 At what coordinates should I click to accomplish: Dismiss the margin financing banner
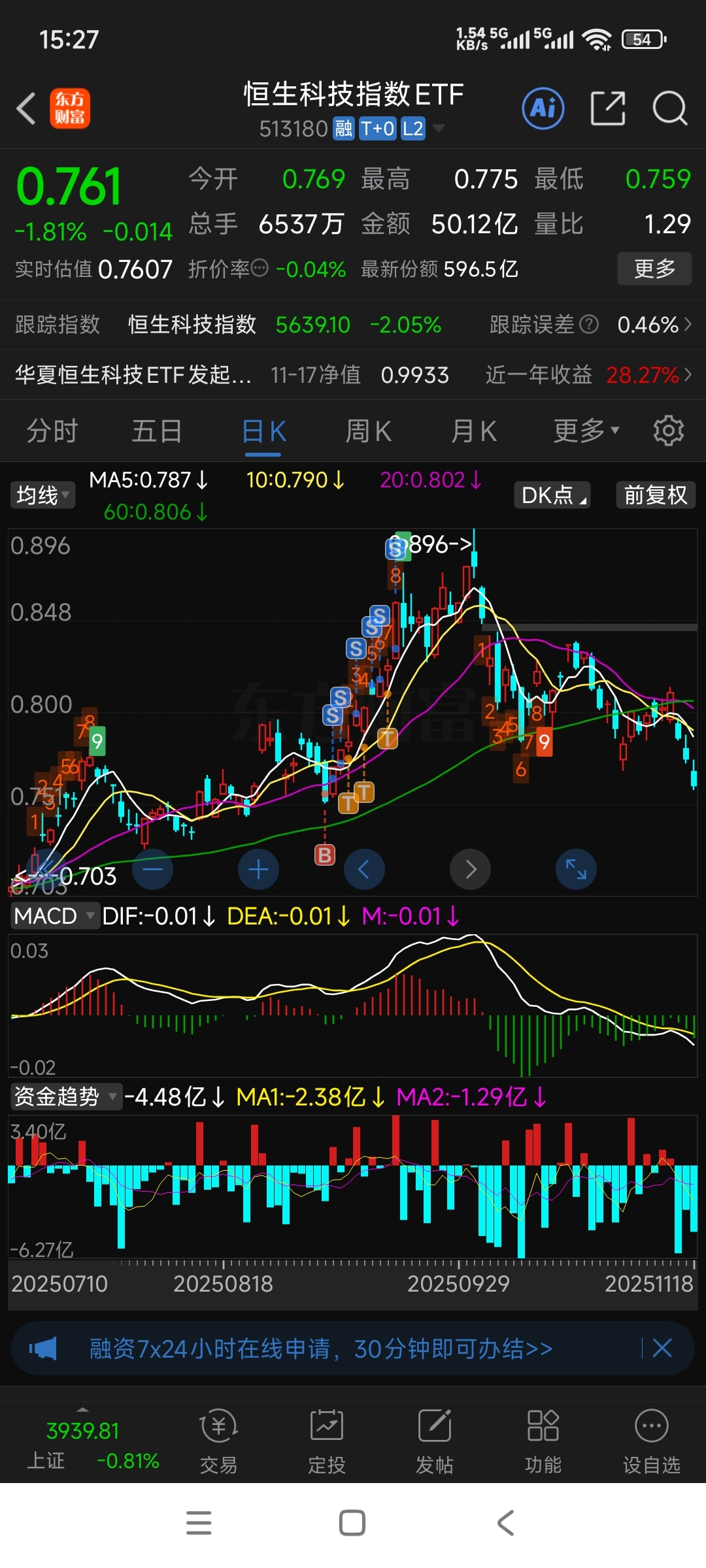click(x=662, y=1348)
